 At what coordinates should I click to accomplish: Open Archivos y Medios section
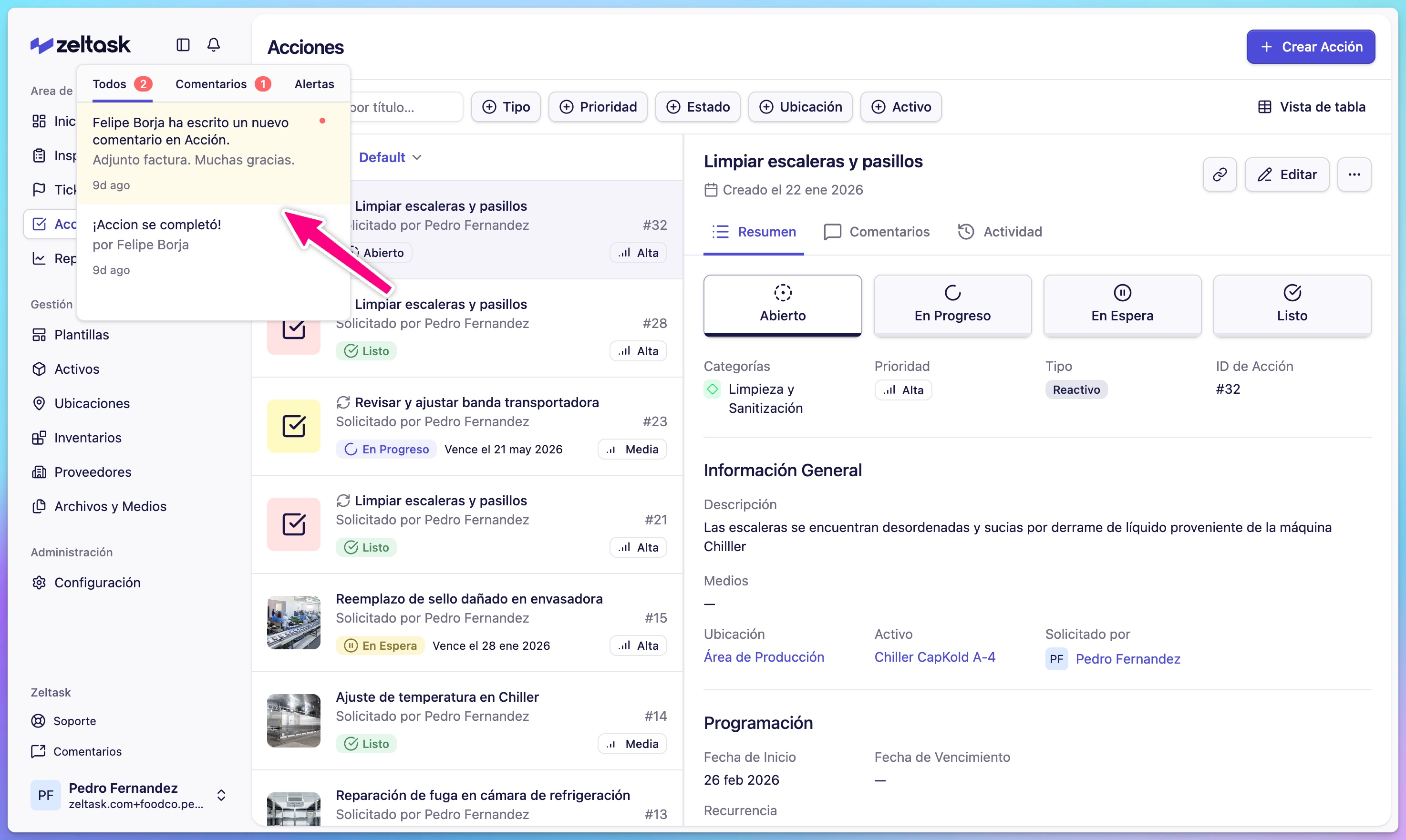pyautogui.click(x=110, y=506)
